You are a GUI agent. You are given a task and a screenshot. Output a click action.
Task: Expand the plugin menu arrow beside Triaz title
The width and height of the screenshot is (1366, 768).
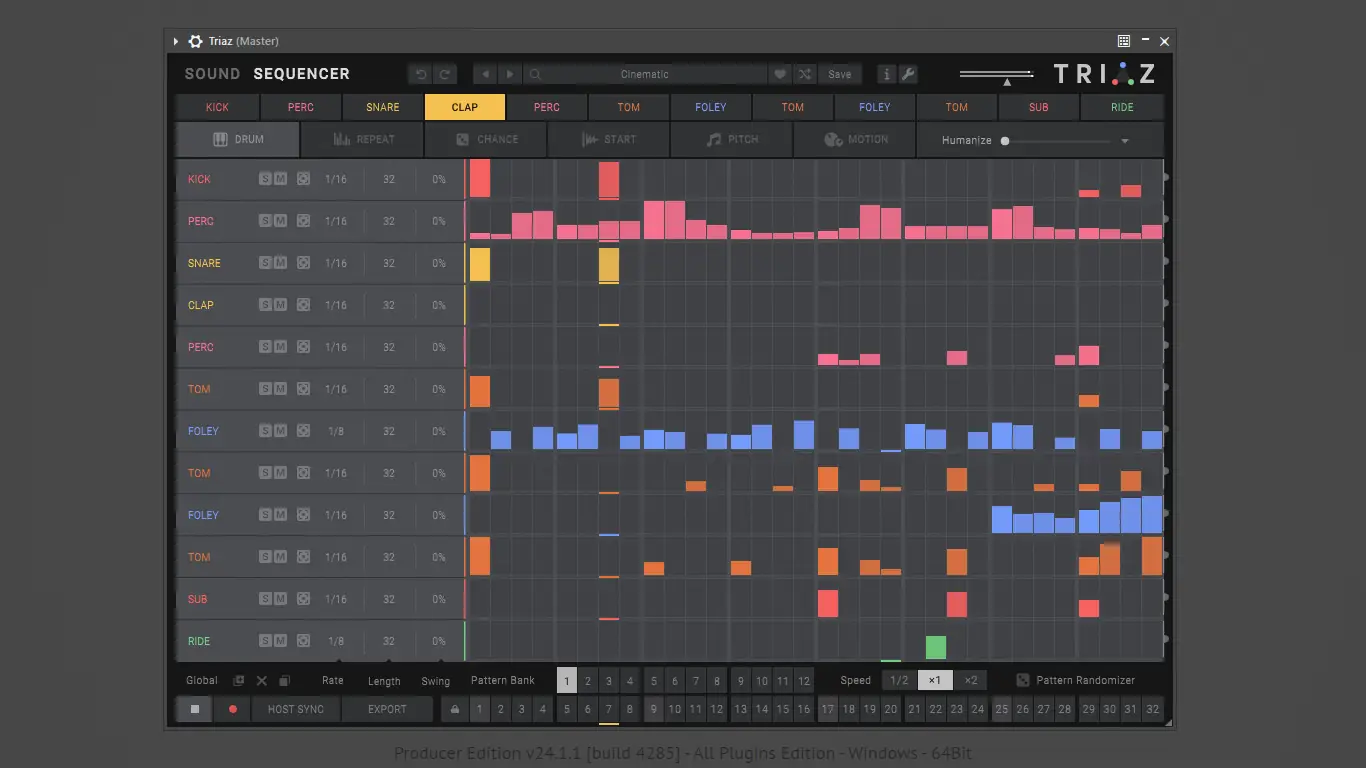pos(176,41)
